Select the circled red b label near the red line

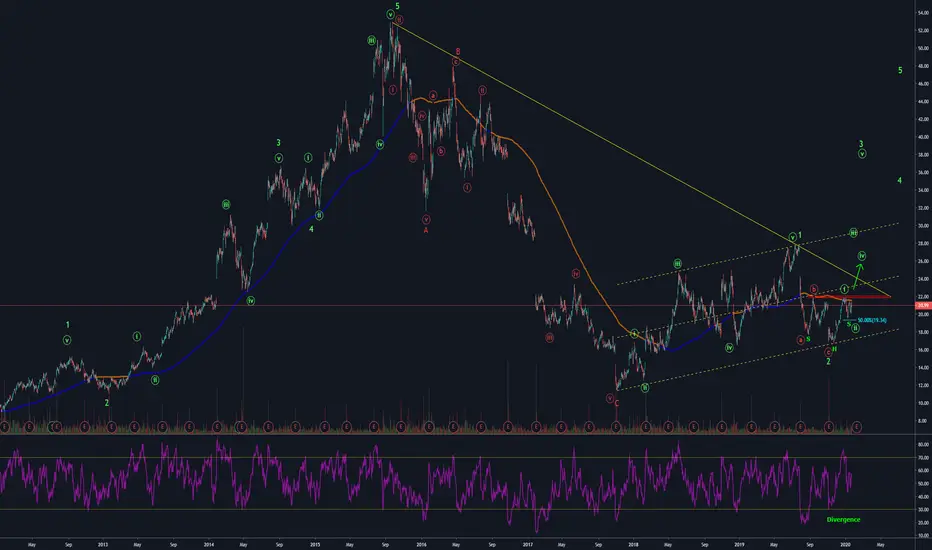pyautogui.click(x=814, y=288)
